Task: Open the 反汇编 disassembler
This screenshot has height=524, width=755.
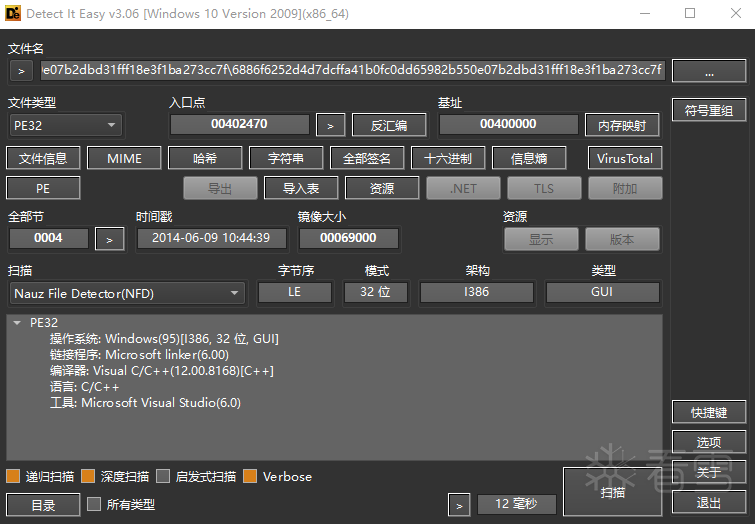Action: point(389,125)
